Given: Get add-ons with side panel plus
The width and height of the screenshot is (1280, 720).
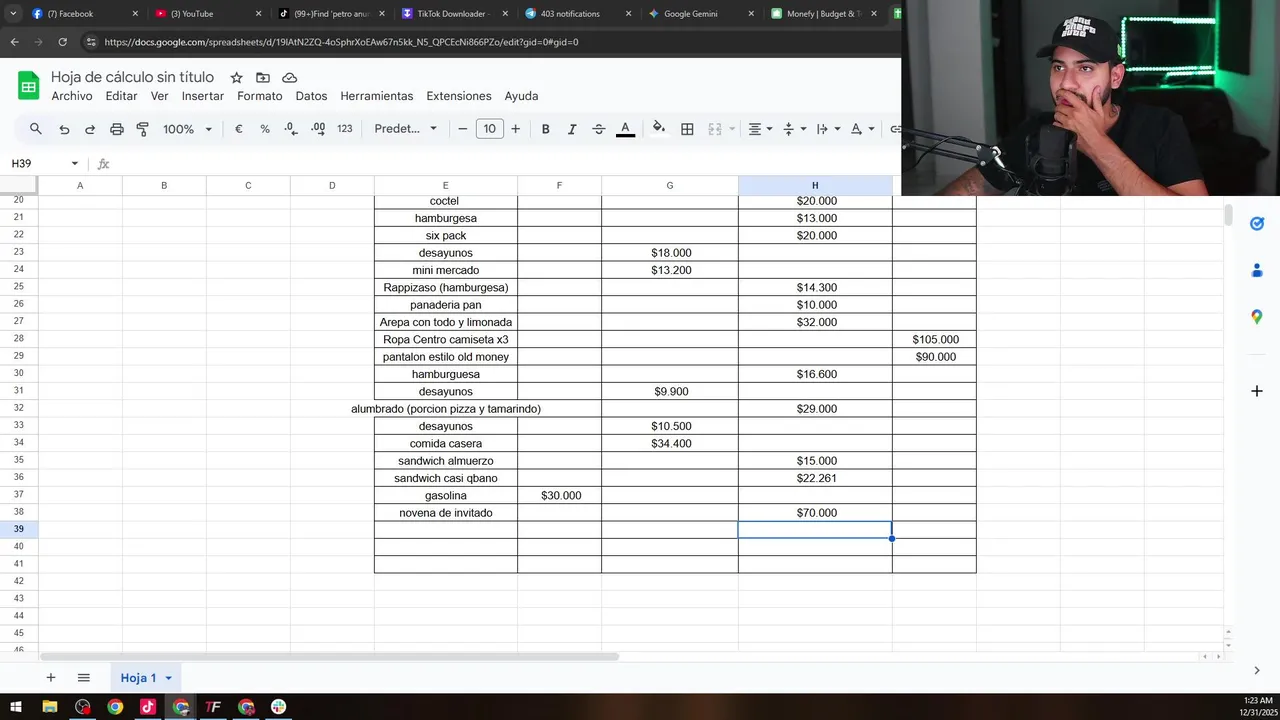Looking at the screenshot, I should pos(1257,391).
